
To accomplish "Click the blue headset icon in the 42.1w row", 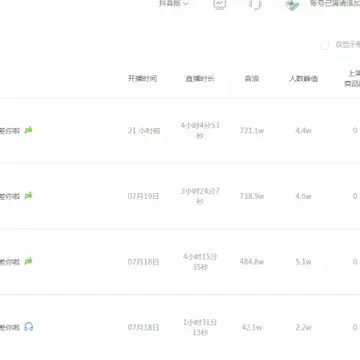I will pos(29,327).
